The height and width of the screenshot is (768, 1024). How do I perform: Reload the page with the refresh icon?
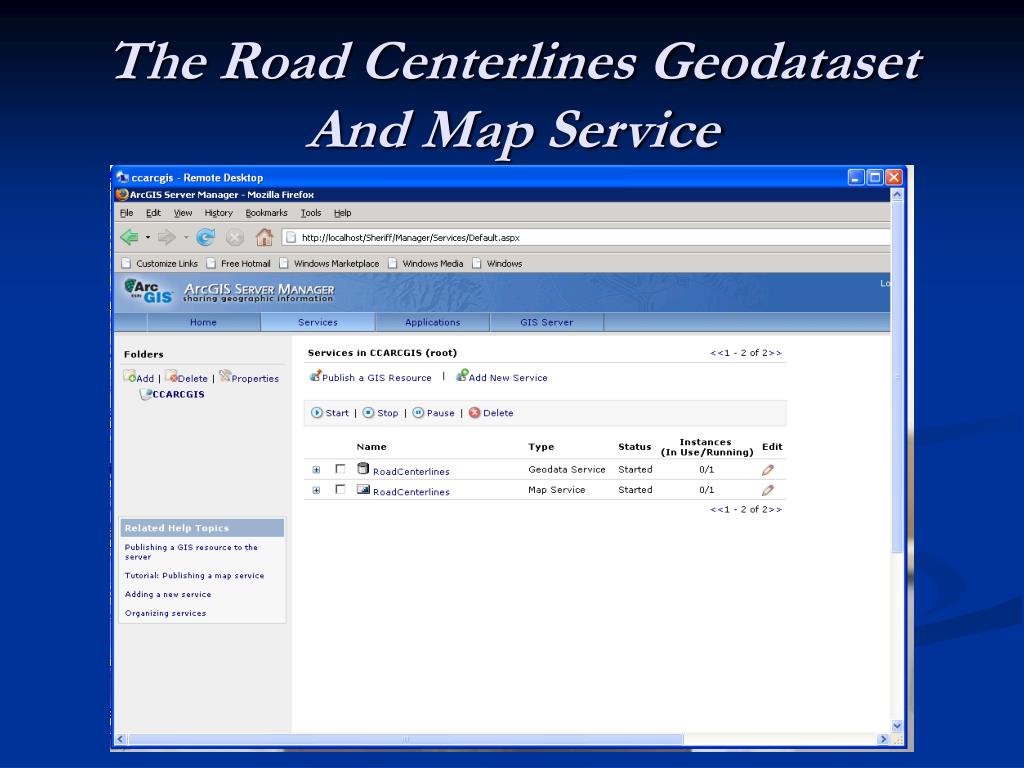pyautogui.click(x=206, y=237)
